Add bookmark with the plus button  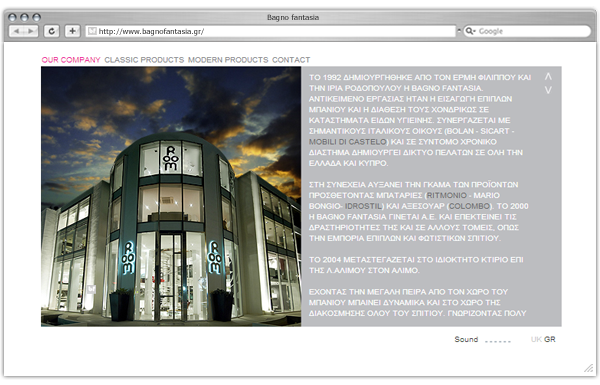(x=72, y=31)
